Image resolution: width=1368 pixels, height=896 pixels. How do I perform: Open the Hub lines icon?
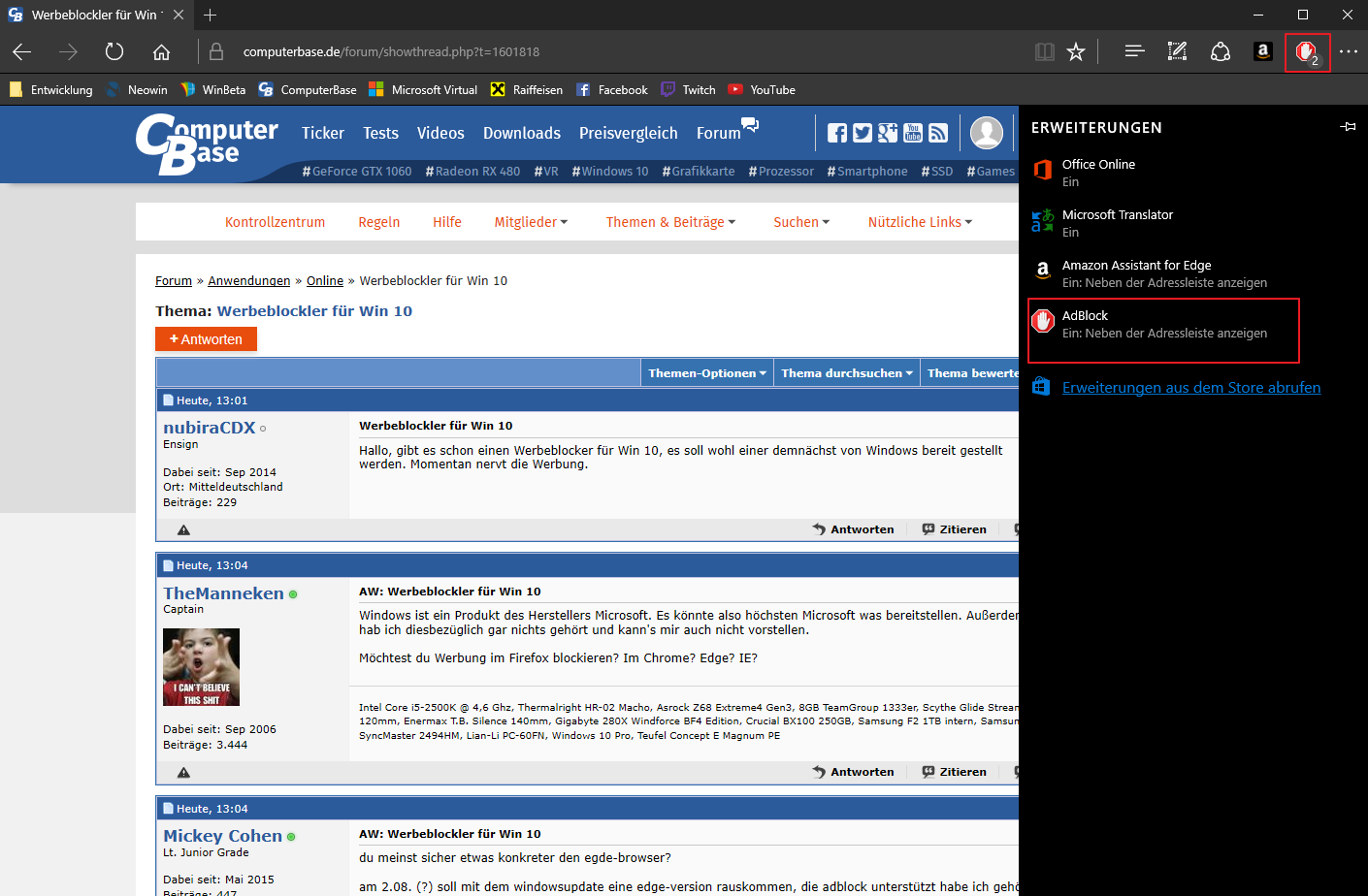point(1134,51)
